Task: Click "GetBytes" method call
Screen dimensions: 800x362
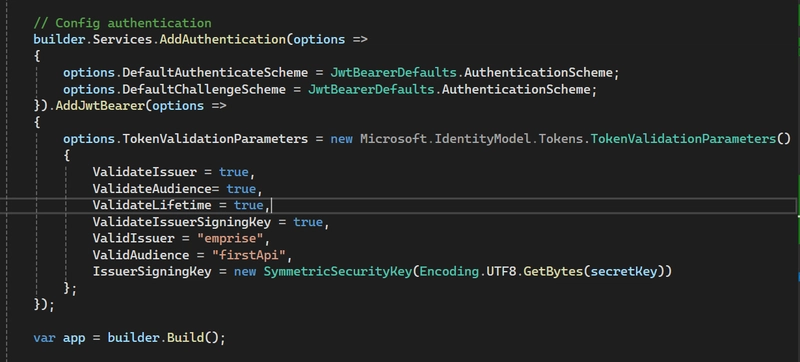Action: coord(553,271)
